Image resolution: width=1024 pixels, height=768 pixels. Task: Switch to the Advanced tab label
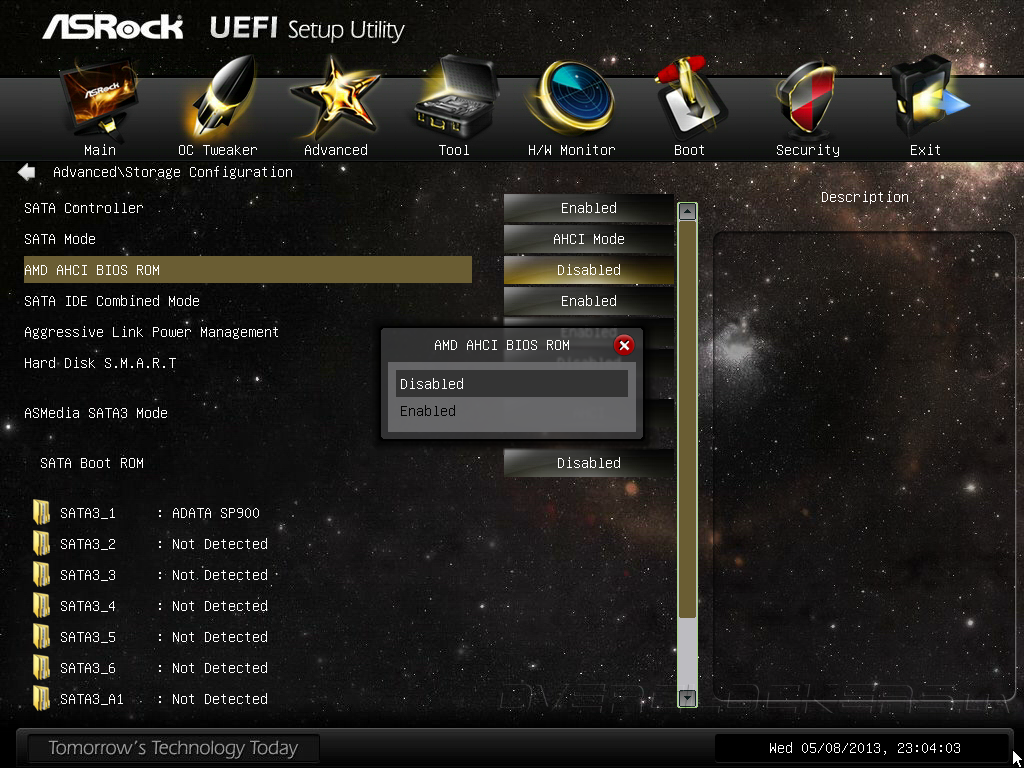[x=336, y=150]
